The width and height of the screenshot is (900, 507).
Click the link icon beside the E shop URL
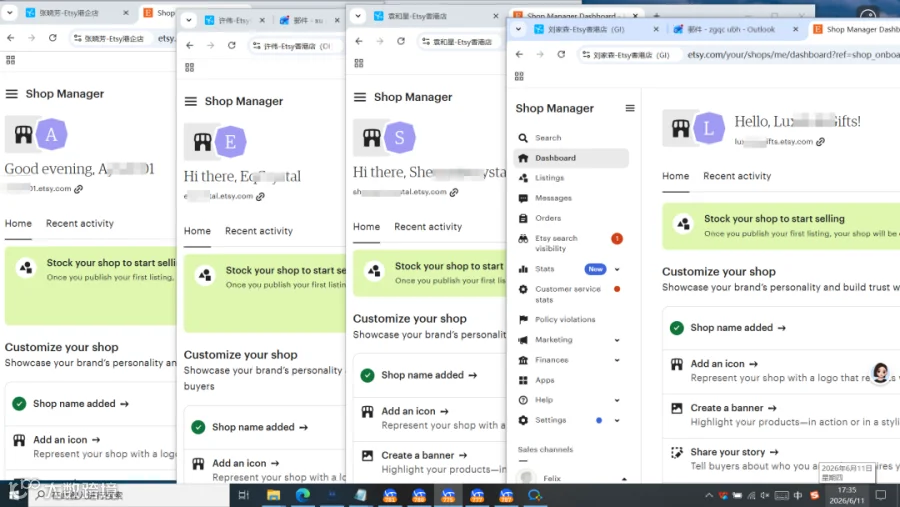[x=260, y=196]
